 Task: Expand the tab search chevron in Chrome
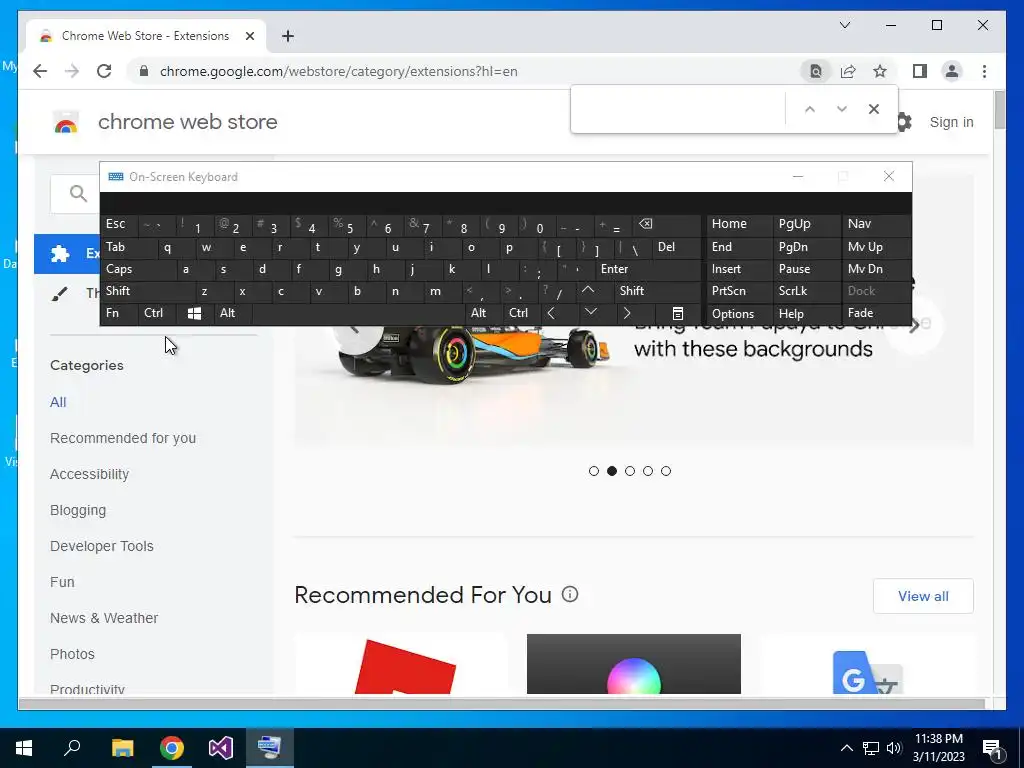845,25
